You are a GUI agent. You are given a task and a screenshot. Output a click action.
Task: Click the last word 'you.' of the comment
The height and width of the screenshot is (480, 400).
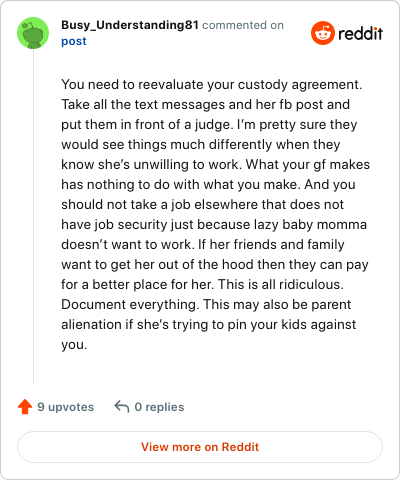point(74,345)
